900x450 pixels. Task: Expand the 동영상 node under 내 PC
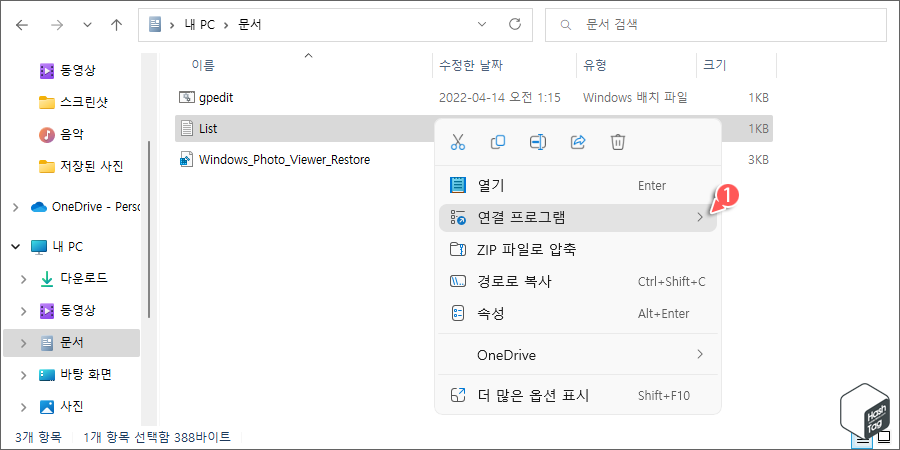tap(24, 311)
